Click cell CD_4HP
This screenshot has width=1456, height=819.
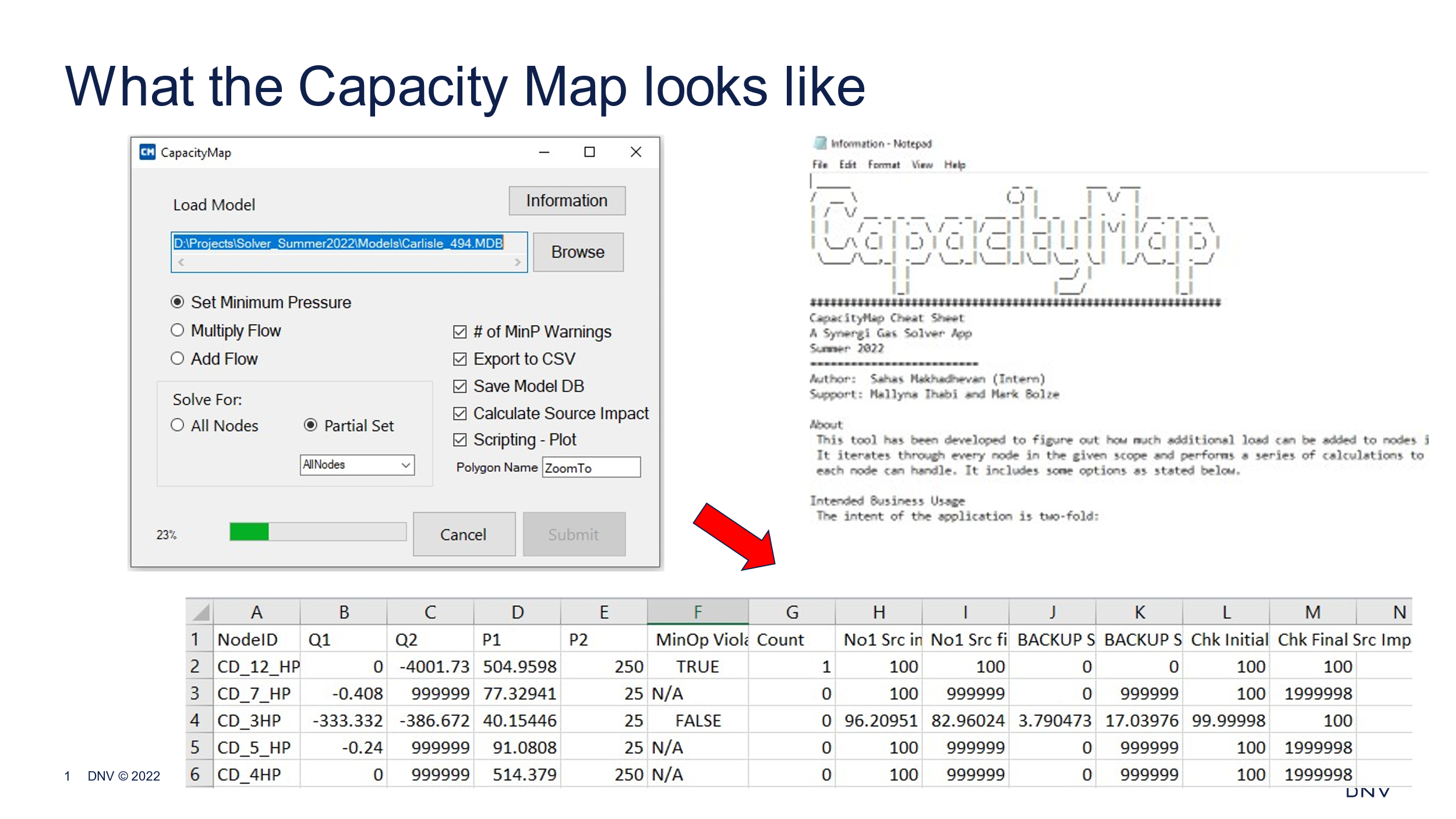(256, 775)
